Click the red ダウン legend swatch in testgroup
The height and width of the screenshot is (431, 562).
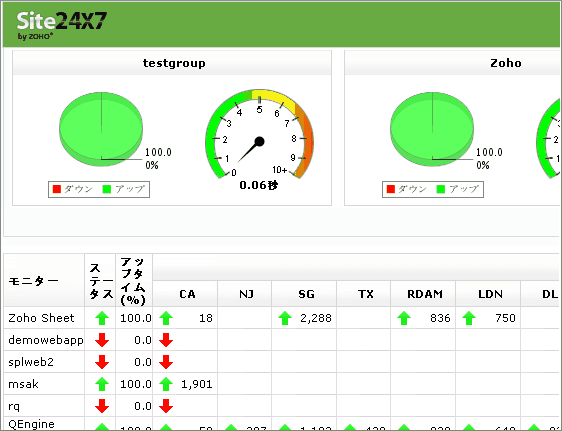57,189
